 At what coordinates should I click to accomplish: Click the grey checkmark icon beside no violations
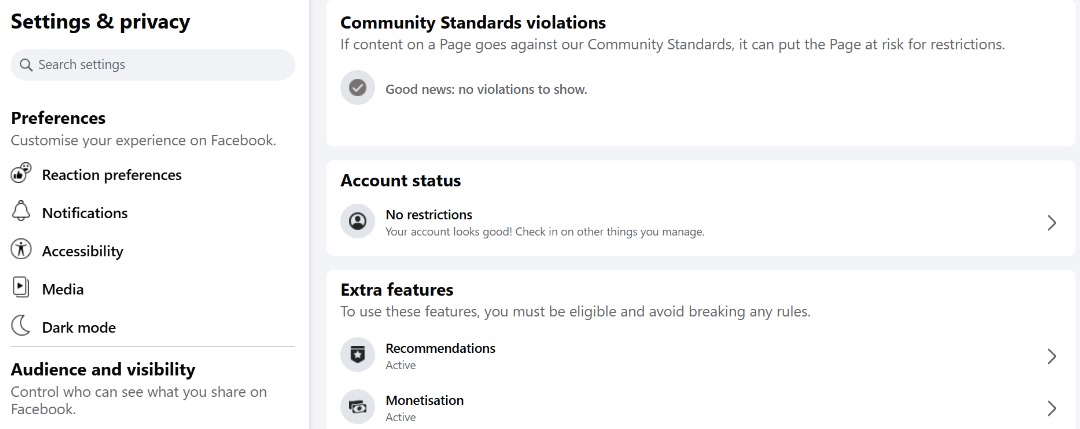click(357, 88)
